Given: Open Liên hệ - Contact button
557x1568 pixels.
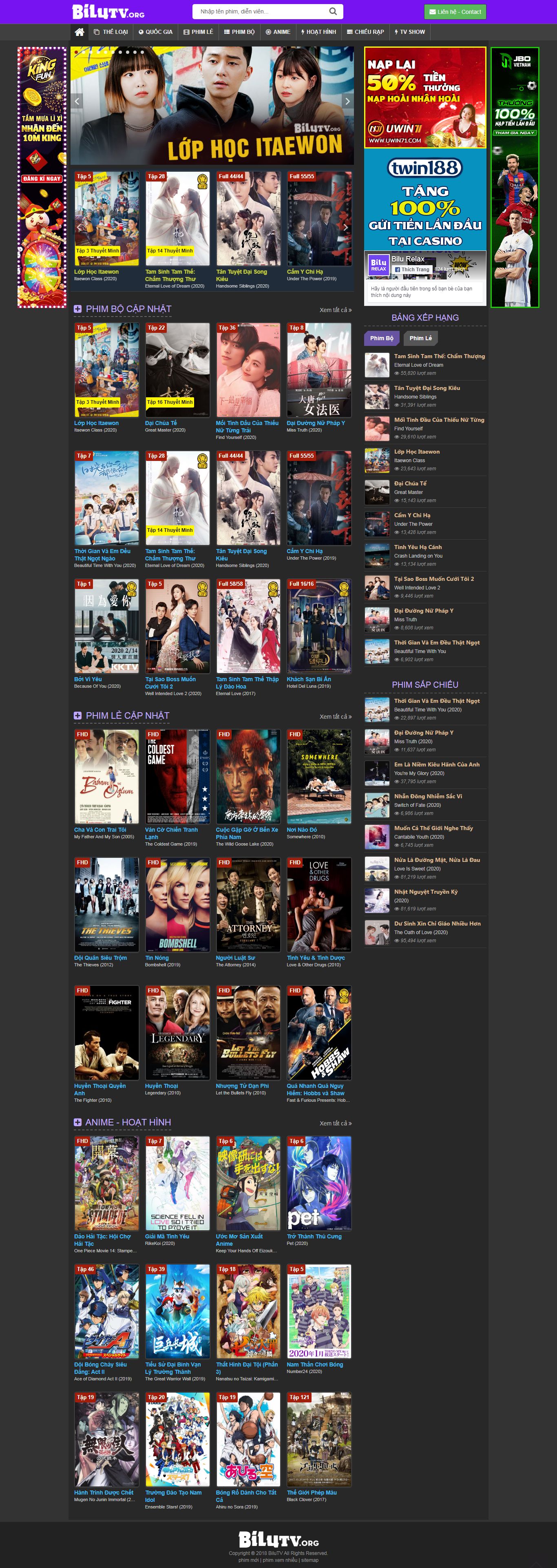Looking at the screenshot, I should [455, 11].
